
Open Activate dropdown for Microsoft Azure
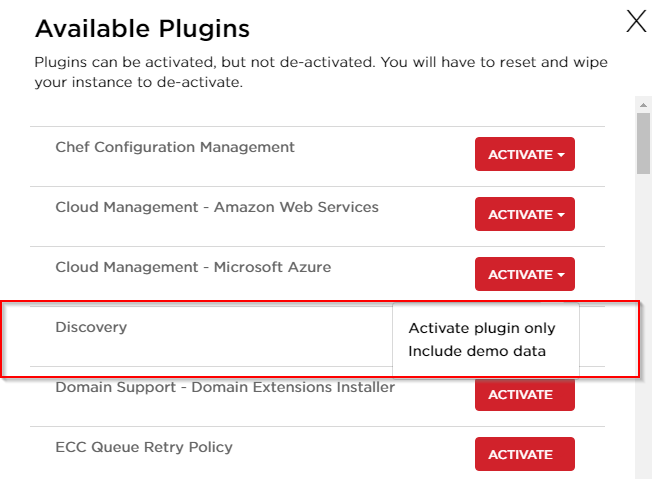(x=525, y=274)
